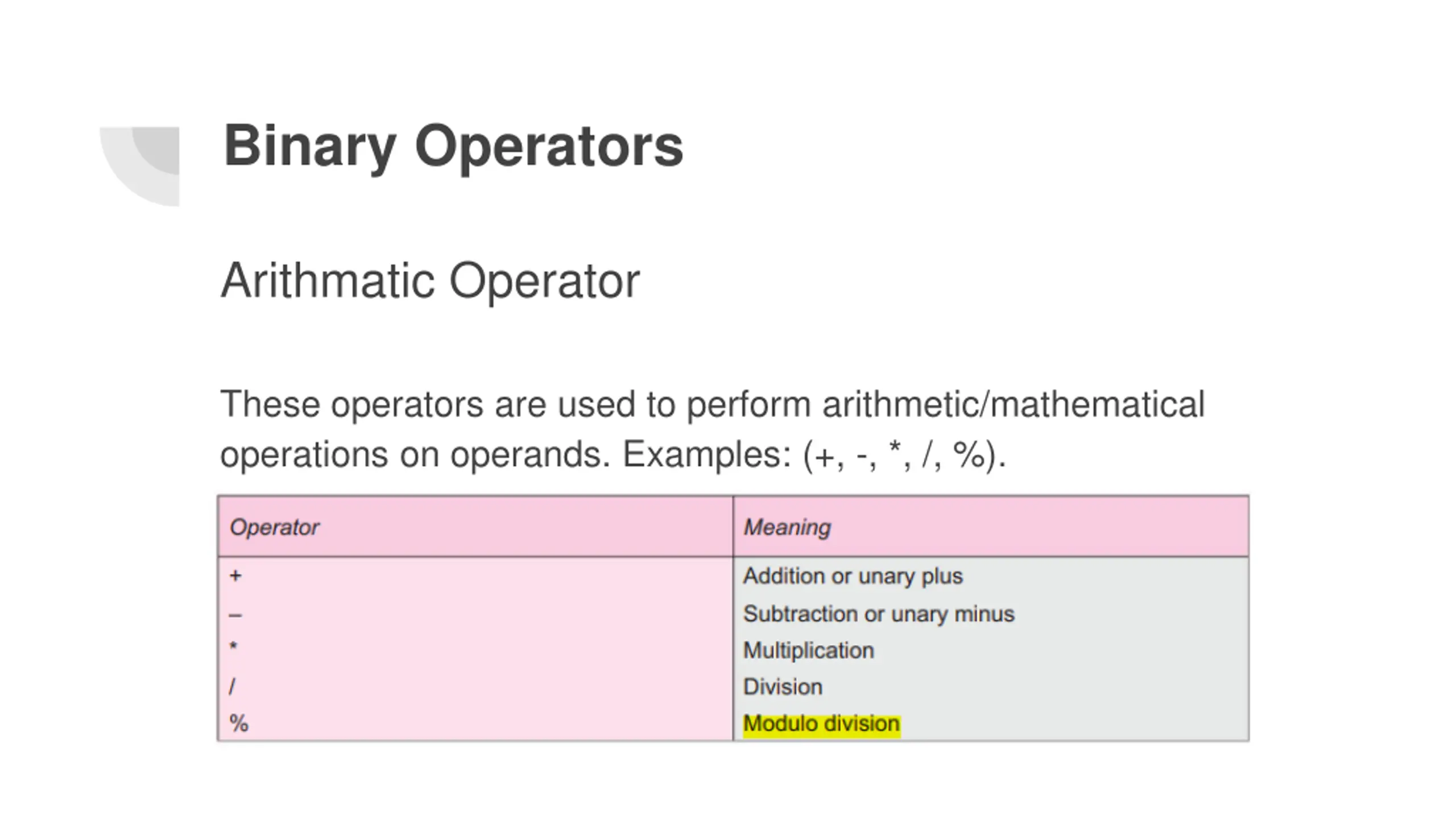
Task: Click the plus symbol in the Operator column
Action: click(235, 576)
